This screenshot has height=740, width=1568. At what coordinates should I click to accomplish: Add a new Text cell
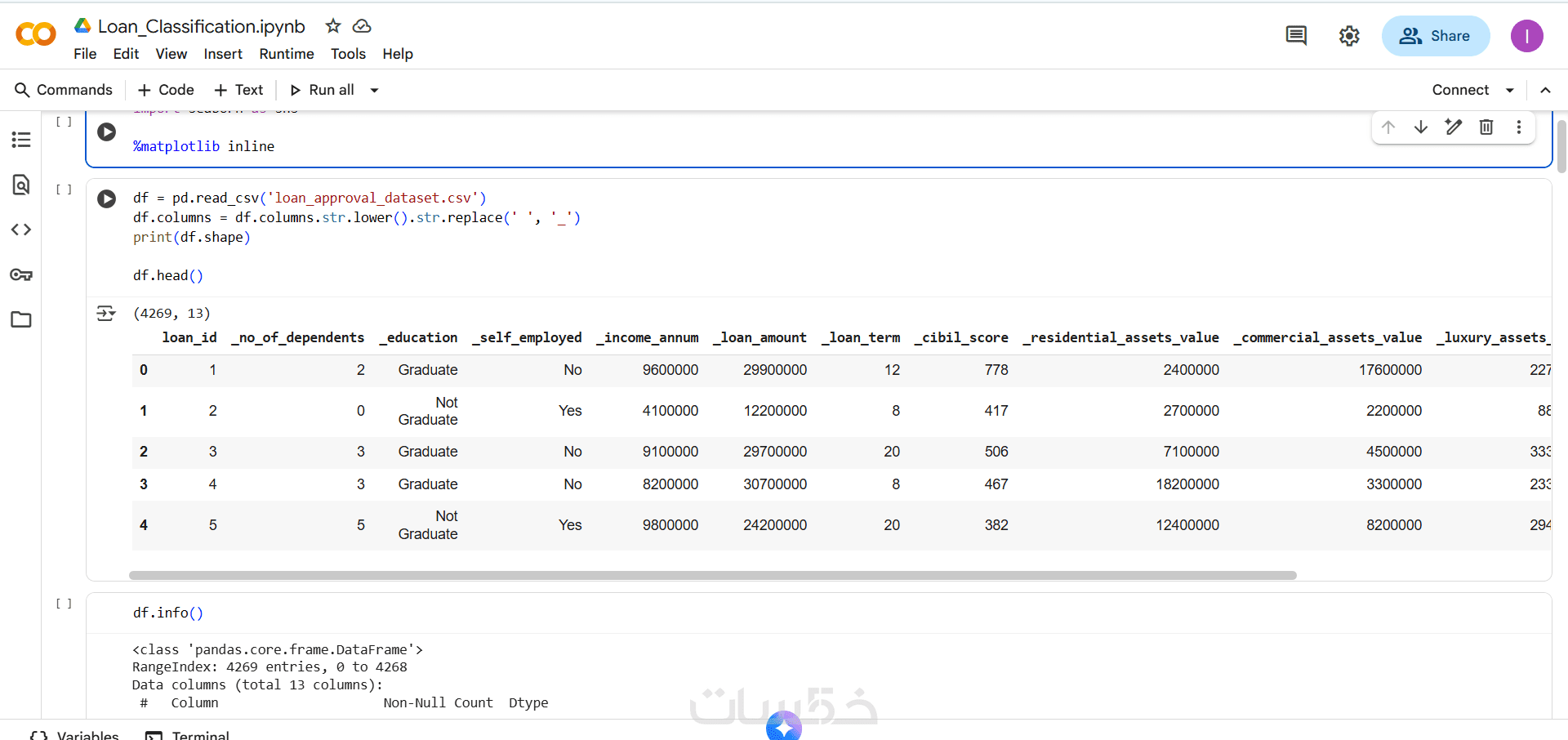tap(238, 90)
